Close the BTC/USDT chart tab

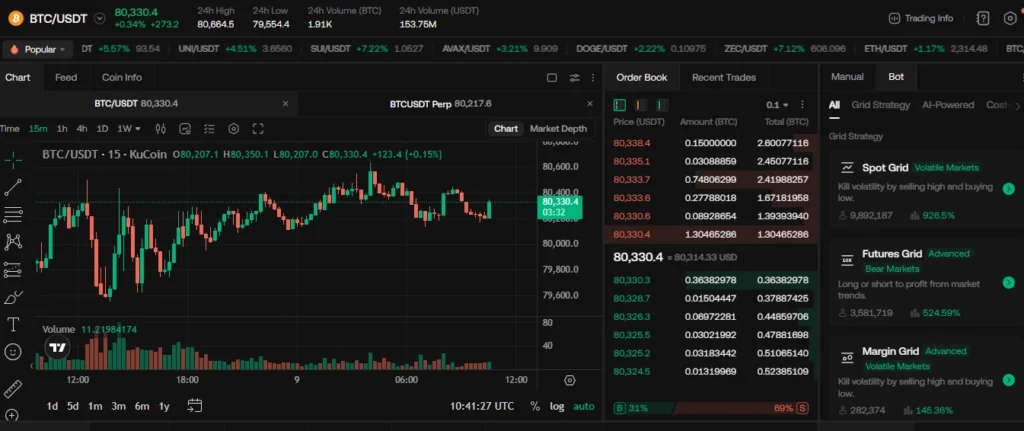(285, 103)
